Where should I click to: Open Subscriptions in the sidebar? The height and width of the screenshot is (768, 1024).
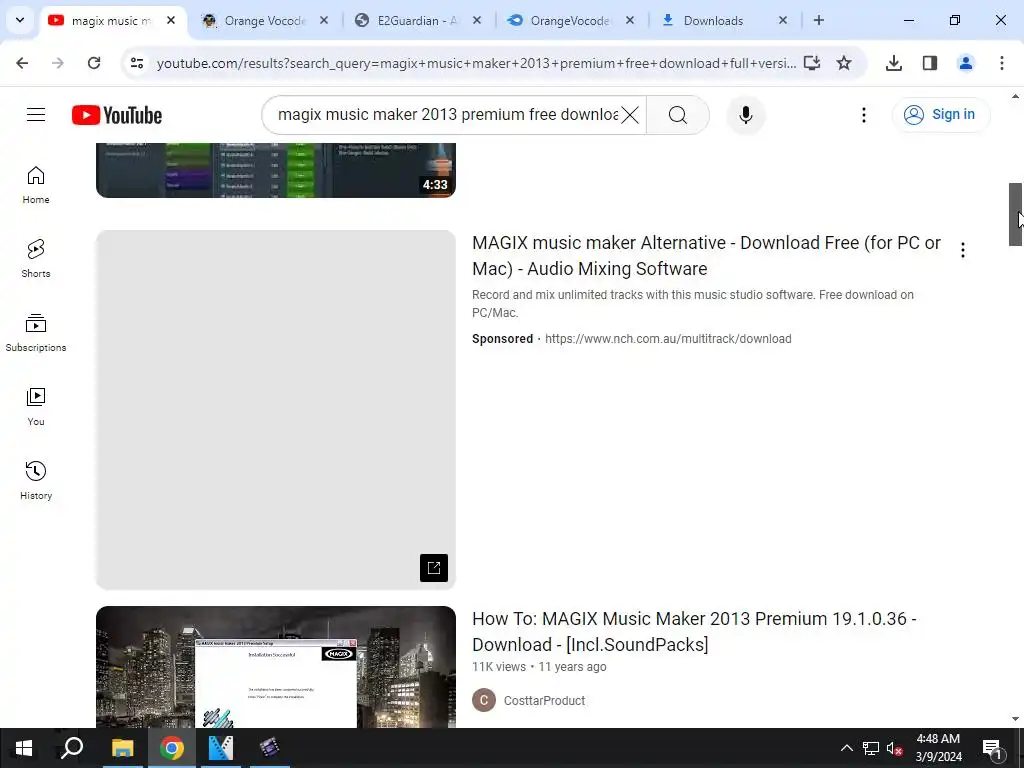coord(36,332)
